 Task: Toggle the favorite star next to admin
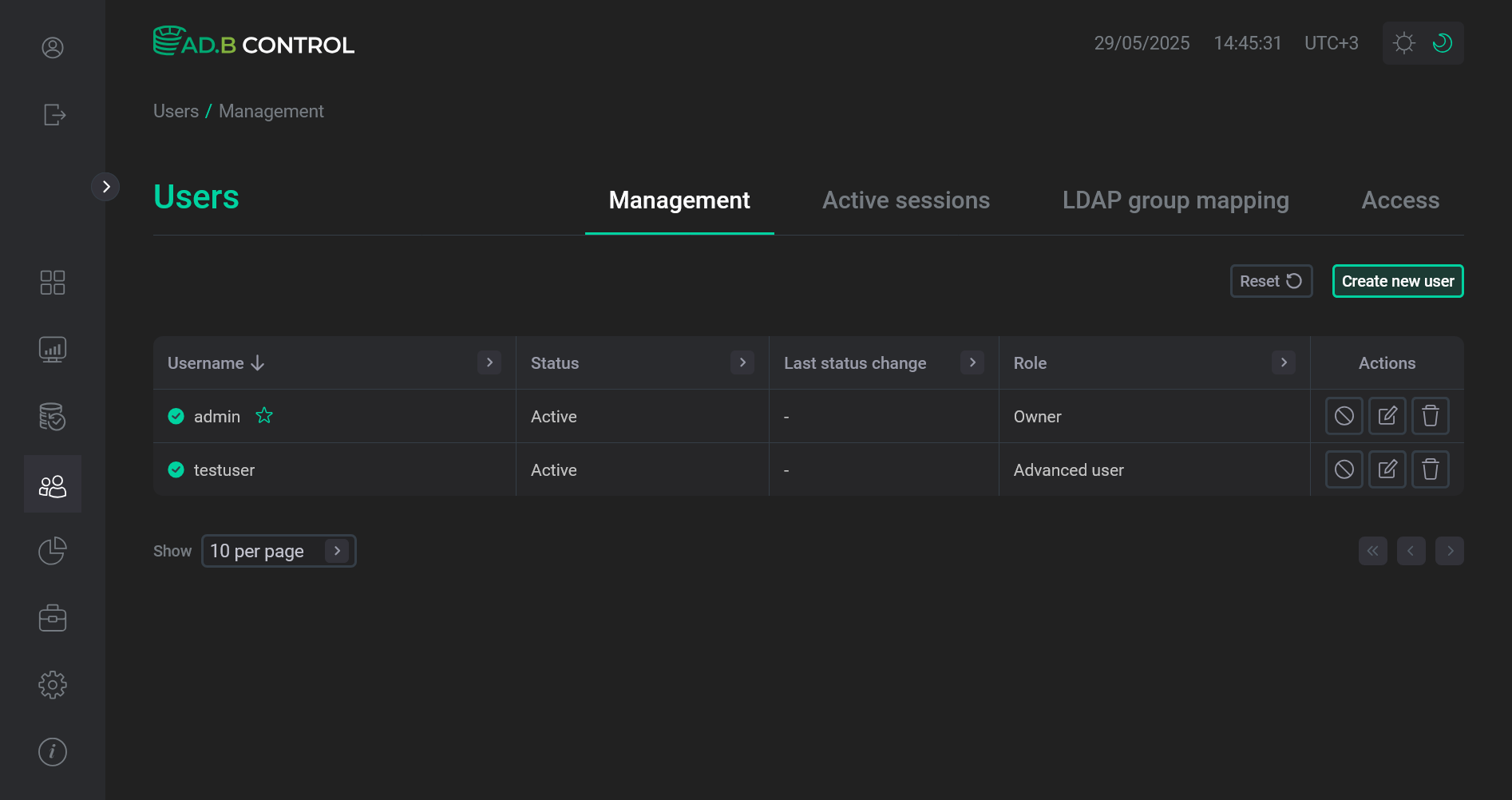[263, 415]
